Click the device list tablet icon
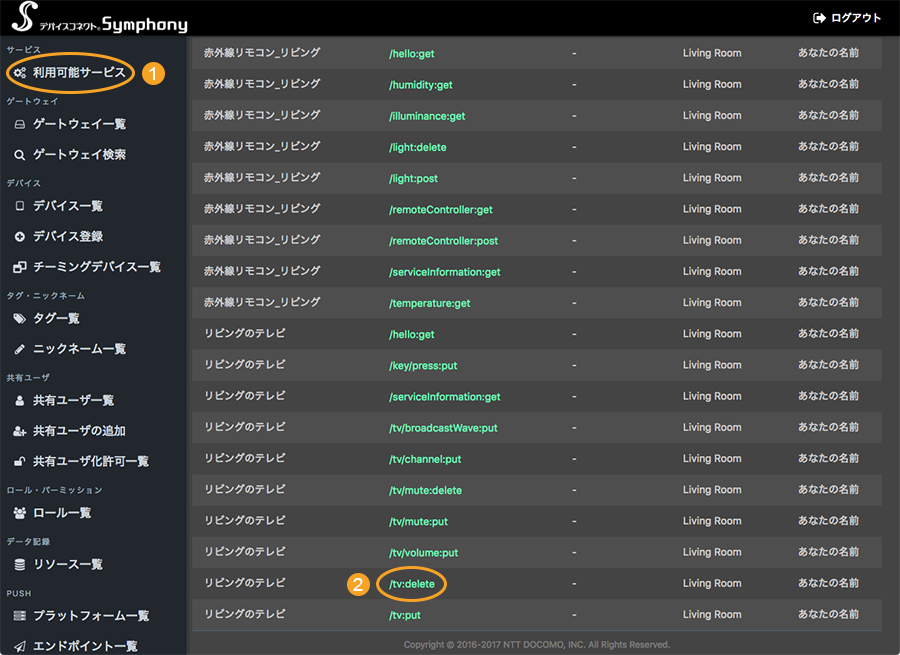Image resolution: width=900 pixels, height=655 pixels. click(20, 206)
